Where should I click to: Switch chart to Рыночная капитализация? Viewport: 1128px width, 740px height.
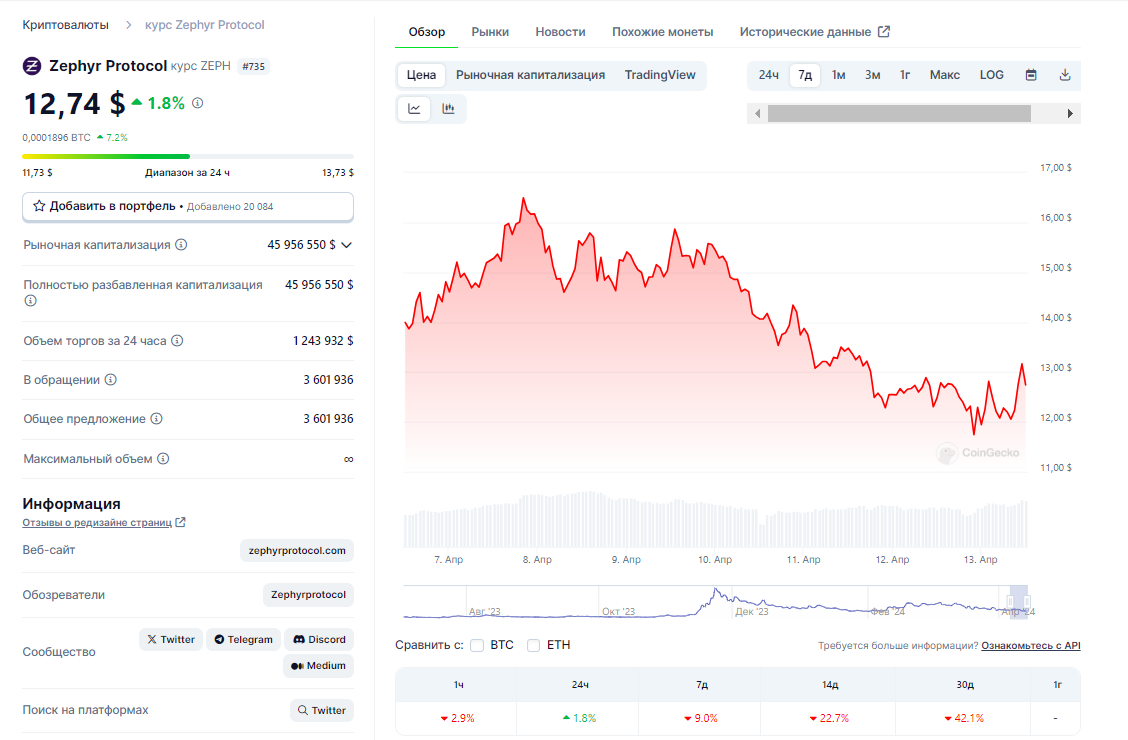pos(530,75)
